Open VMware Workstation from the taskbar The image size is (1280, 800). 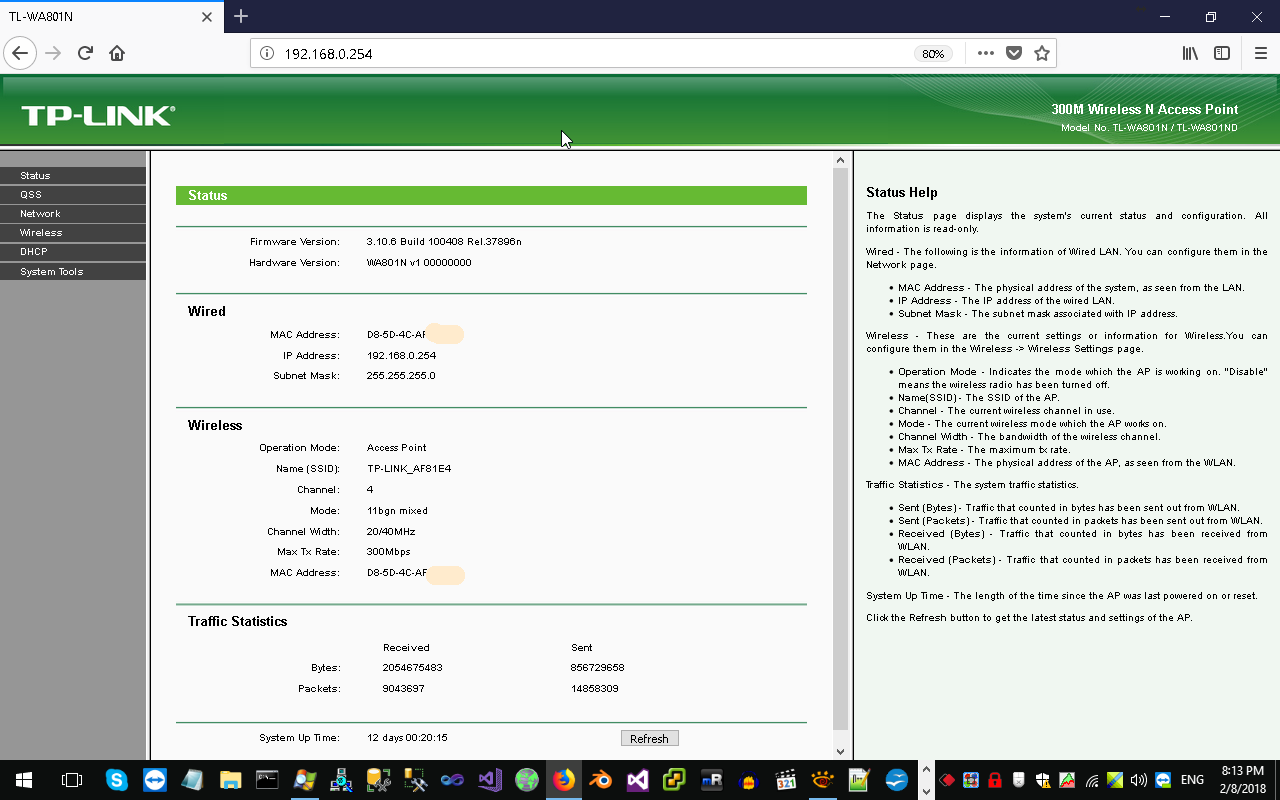tap(674, 779)
